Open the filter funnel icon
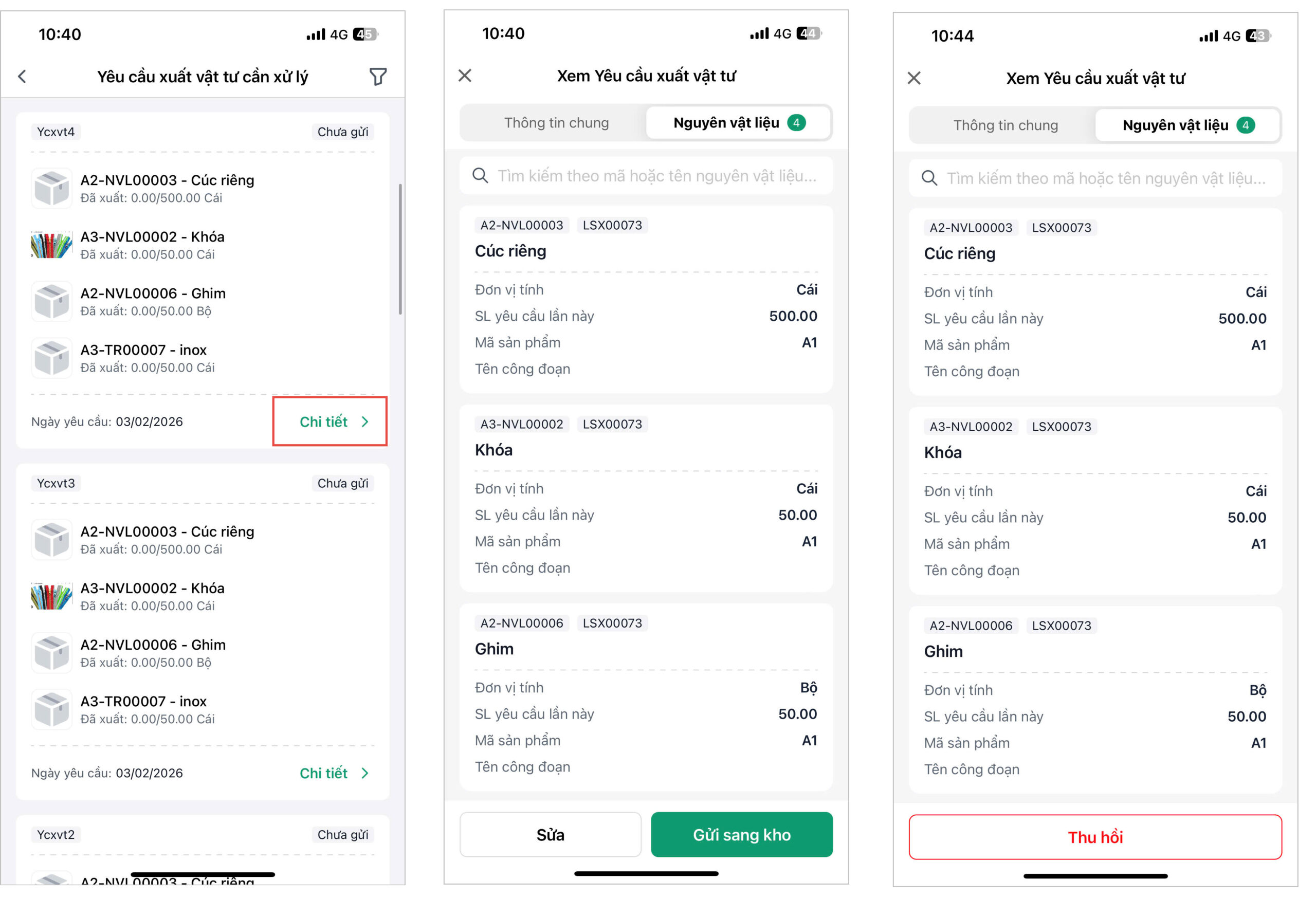This screenshot has width=1316, height=899. (x=378, y=77)
